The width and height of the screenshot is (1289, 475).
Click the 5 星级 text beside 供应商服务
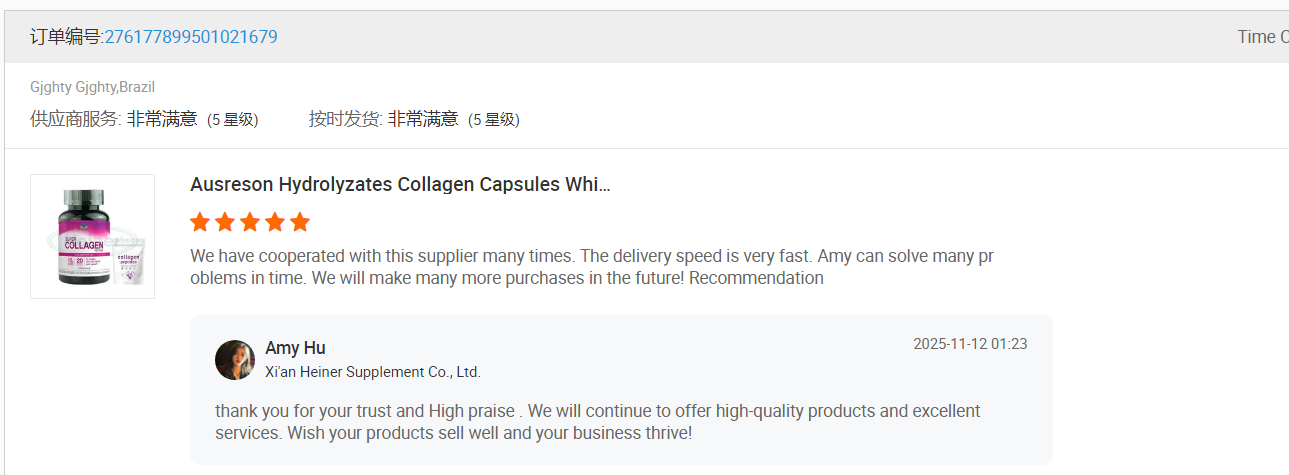click(233, 120)
